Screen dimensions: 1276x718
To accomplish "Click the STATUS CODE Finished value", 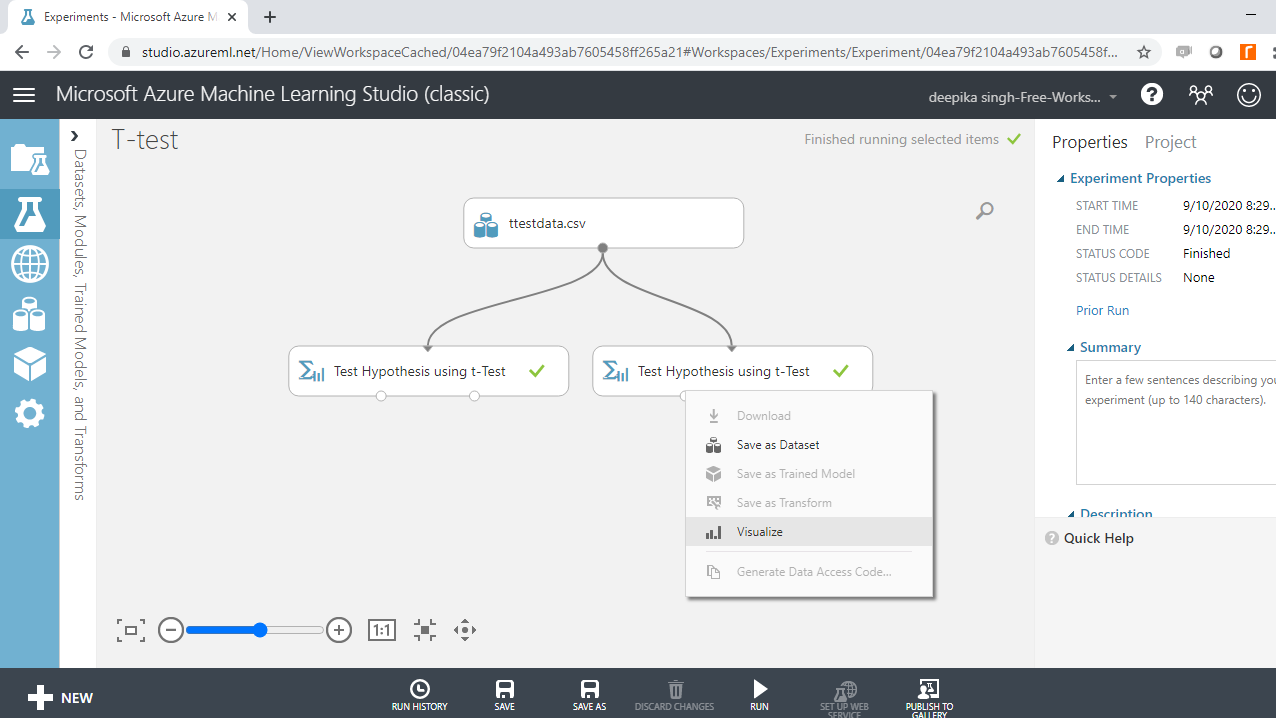I will click(x=1206, y=254).
